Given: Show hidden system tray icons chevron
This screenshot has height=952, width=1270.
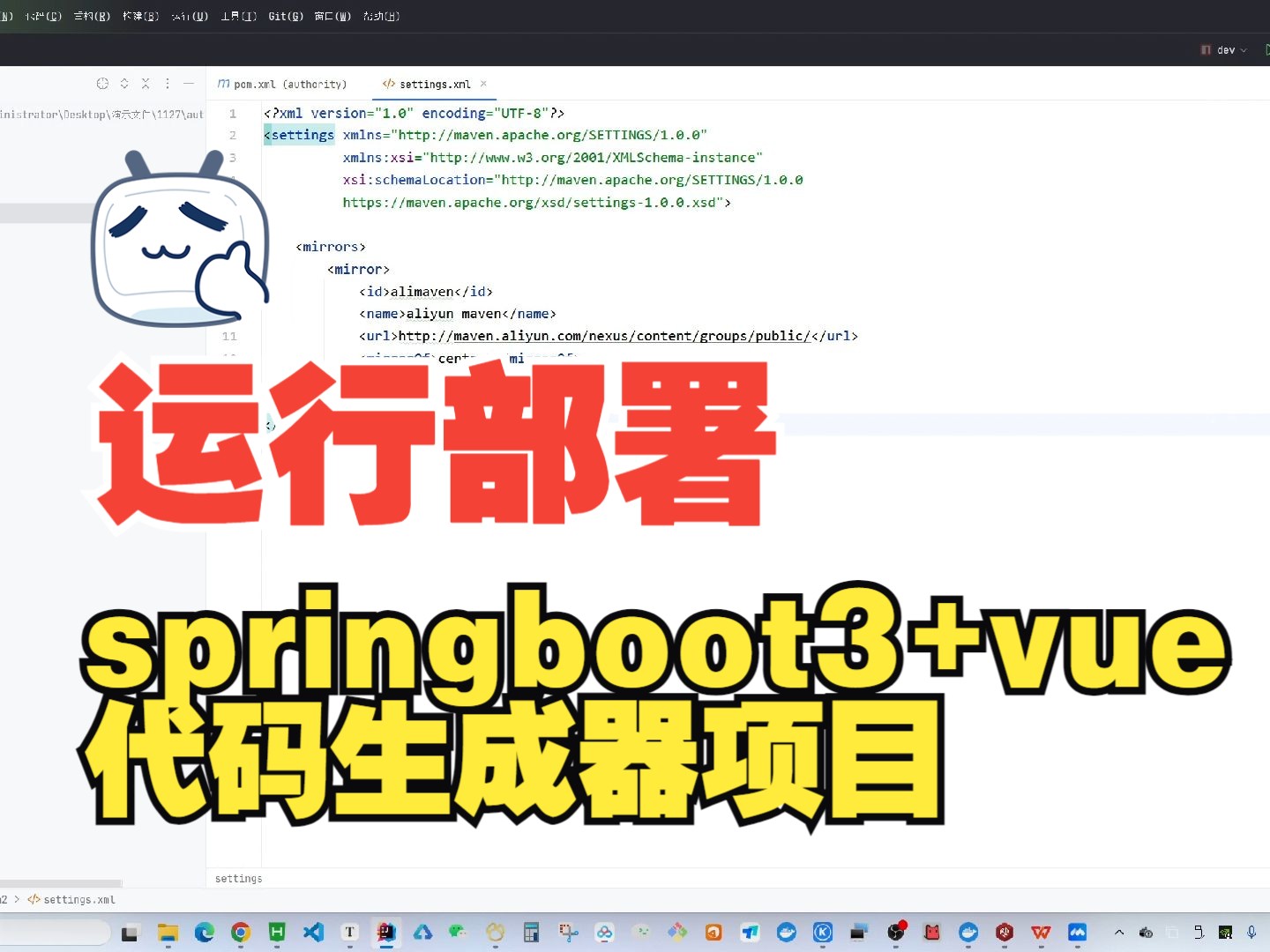Looking at the screenshot, I should coord(1119,933).
